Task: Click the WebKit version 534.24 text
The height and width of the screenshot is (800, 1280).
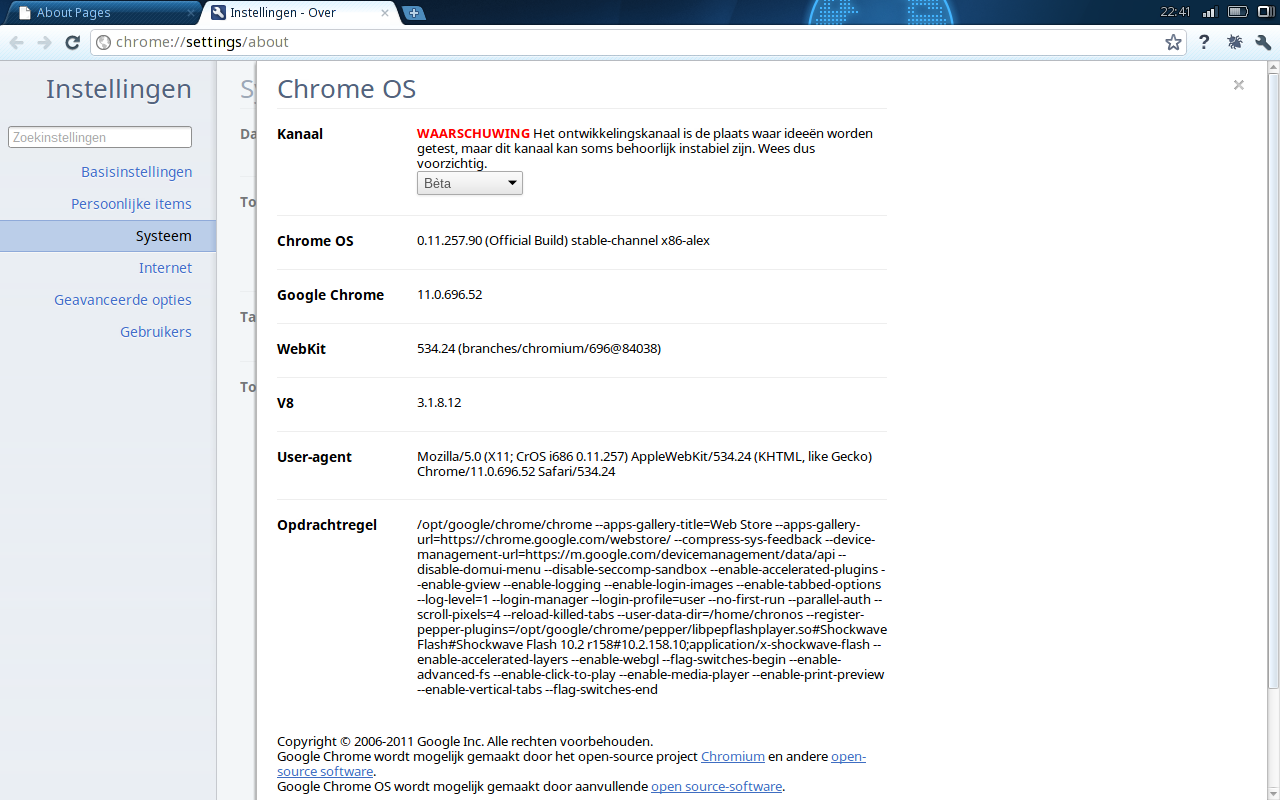Action: 539,349
